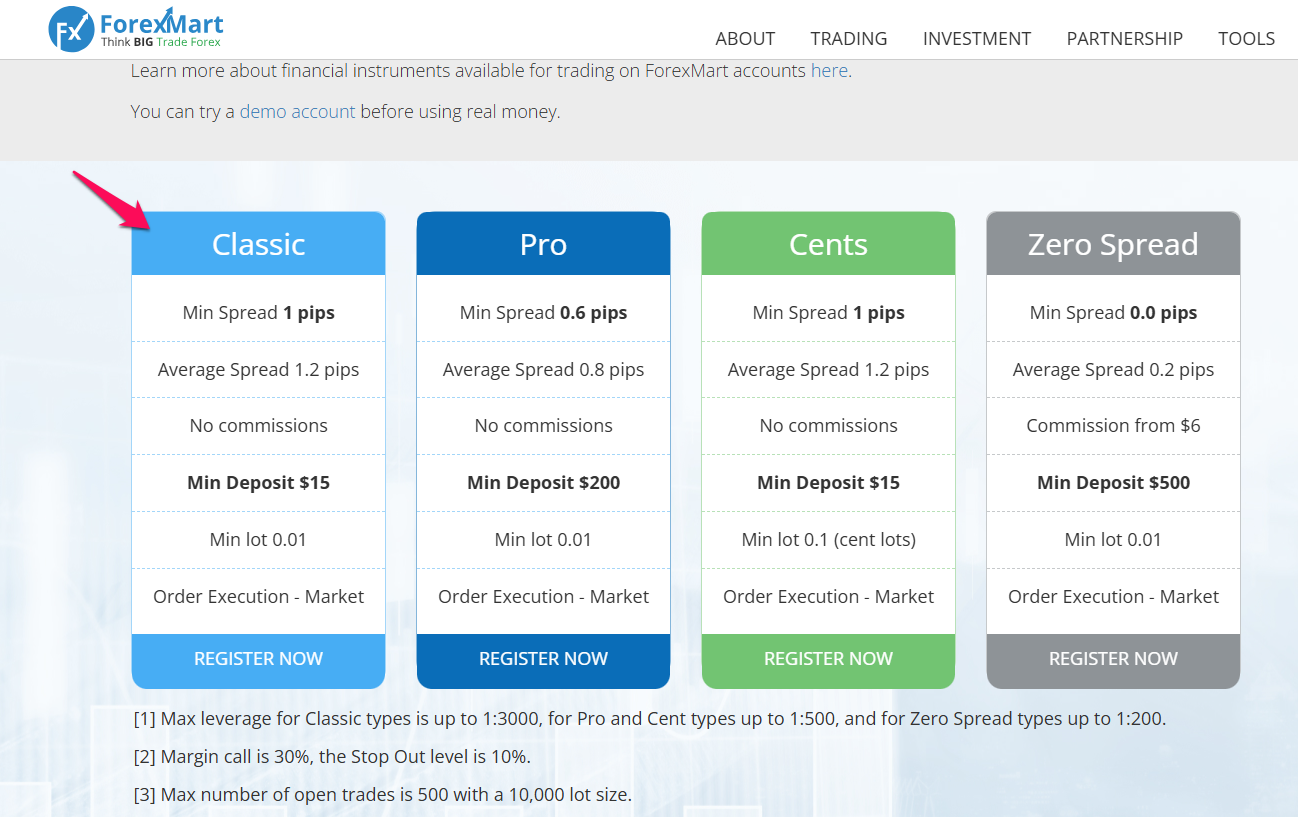Click the Cents 'Min Deposit $15' row
The image size is (1298, 817).
(828, 483)
